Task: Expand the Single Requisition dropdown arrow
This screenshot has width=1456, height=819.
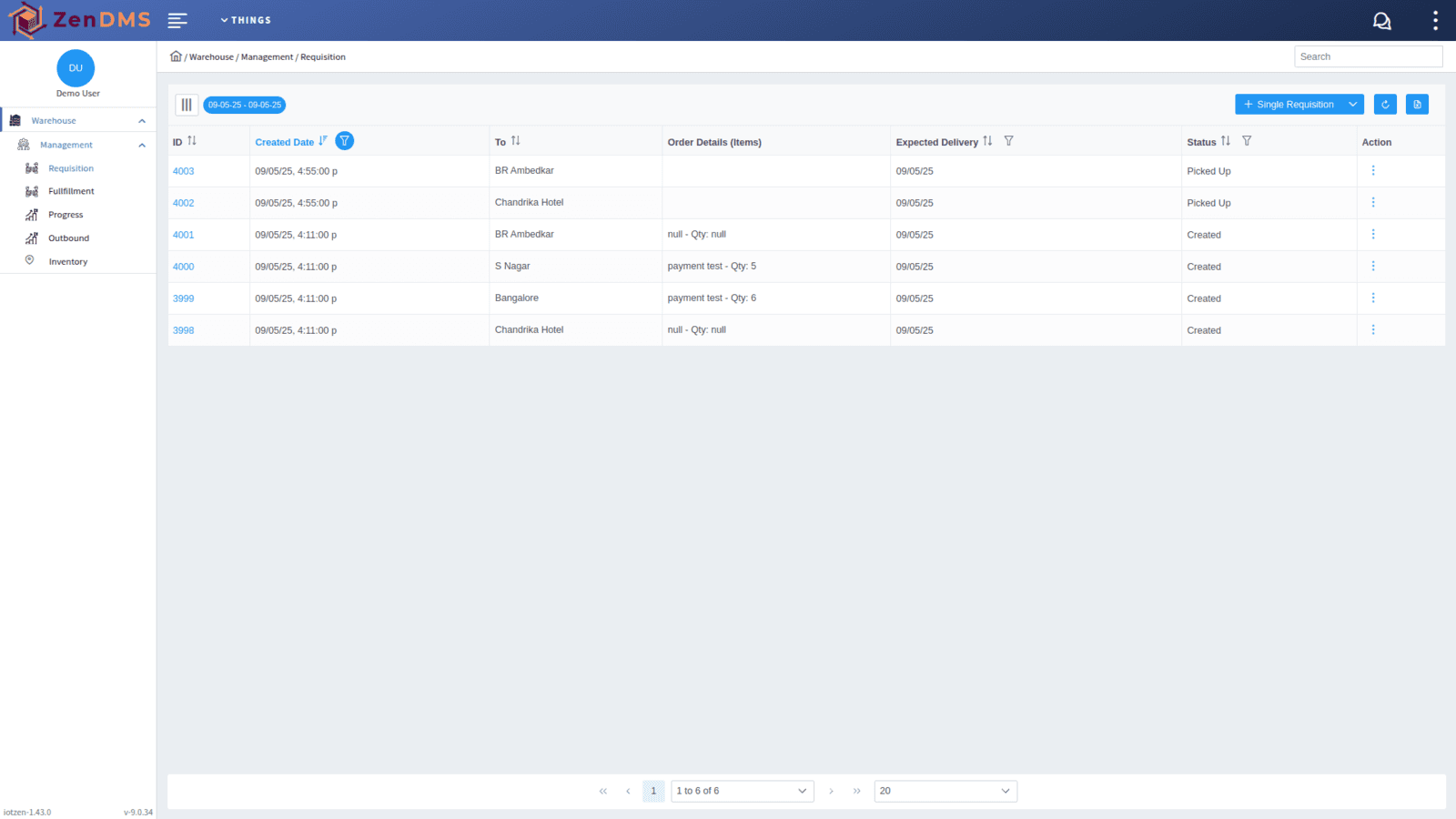Action: [1353, 104]
